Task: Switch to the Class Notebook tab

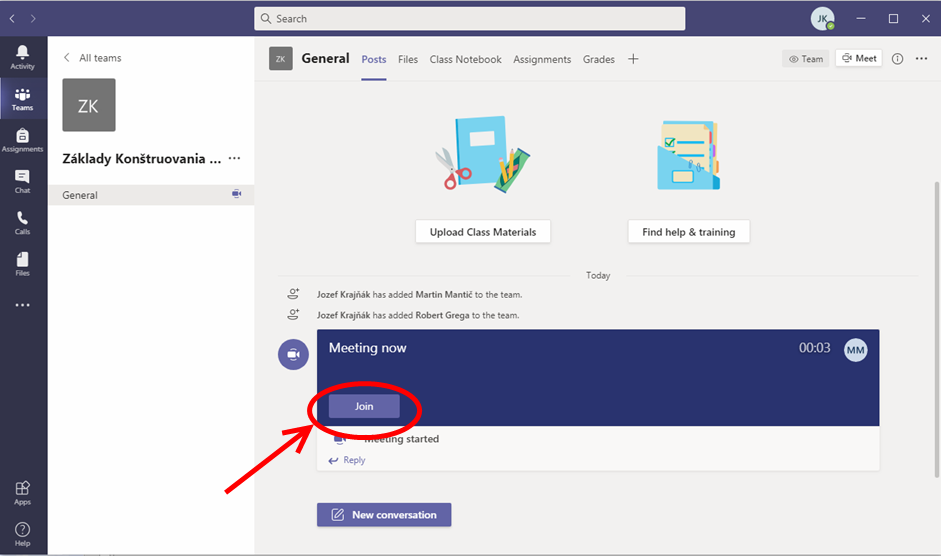Action: 465,59
